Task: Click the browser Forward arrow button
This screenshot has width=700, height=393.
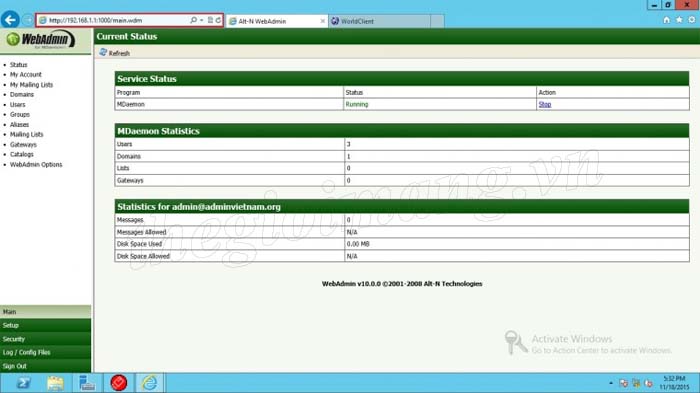Action: (x=28, y=20)
